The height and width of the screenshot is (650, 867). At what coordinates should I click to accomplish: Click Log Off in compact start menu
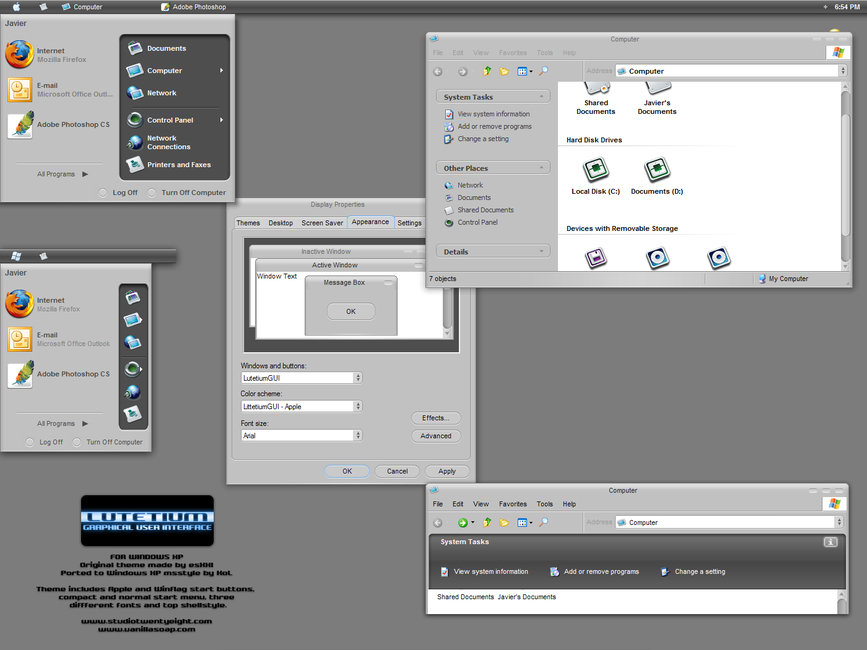click(44, 442)
